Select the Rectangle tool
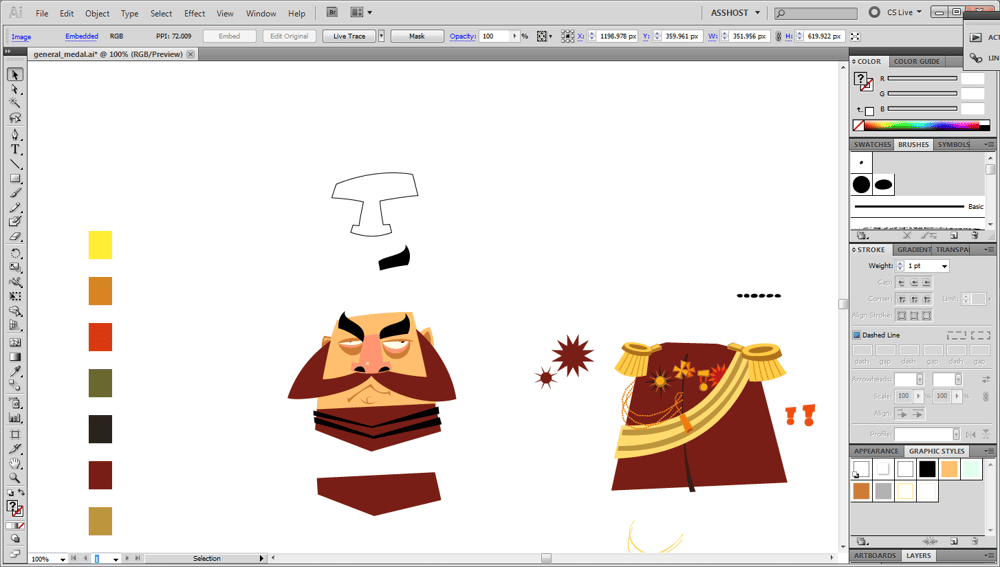The width and height of the screenshot is (1000, 567). 15,179
